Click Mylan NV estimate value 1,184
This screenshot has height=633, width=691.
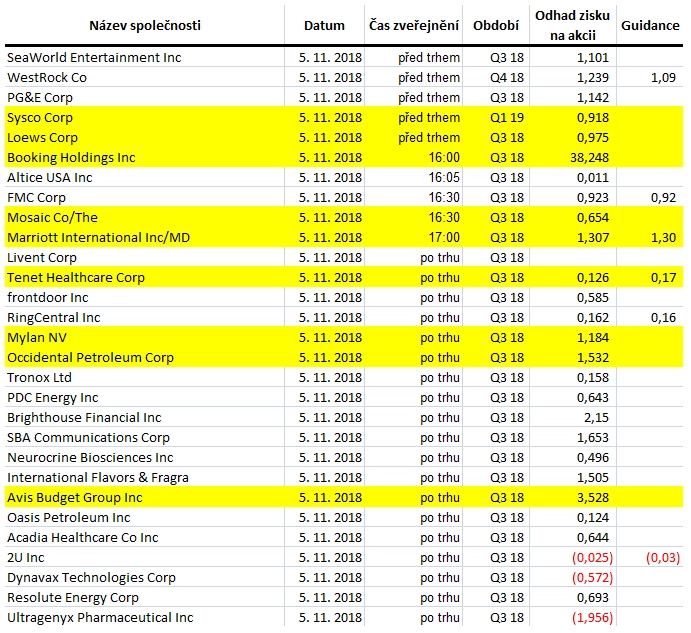pyautogui.click(x=593, y=338)
